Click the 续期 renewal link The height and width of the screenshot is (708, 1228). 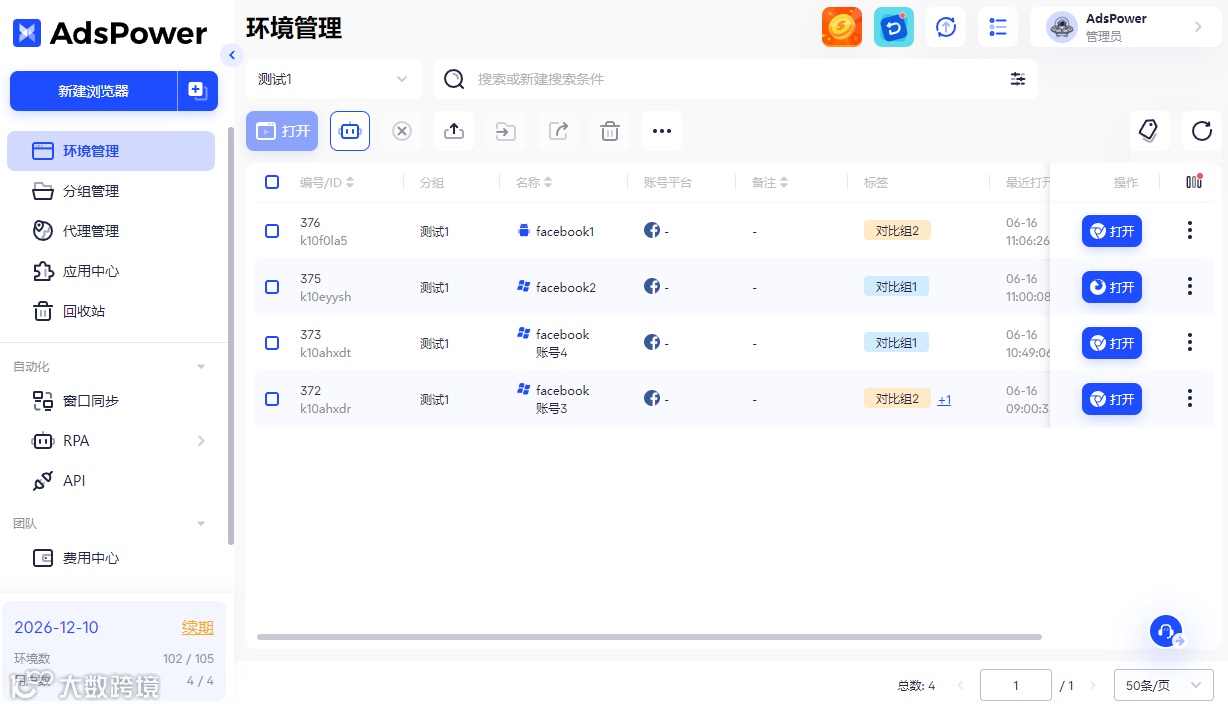pyautogui.click(x=198, y=628)
